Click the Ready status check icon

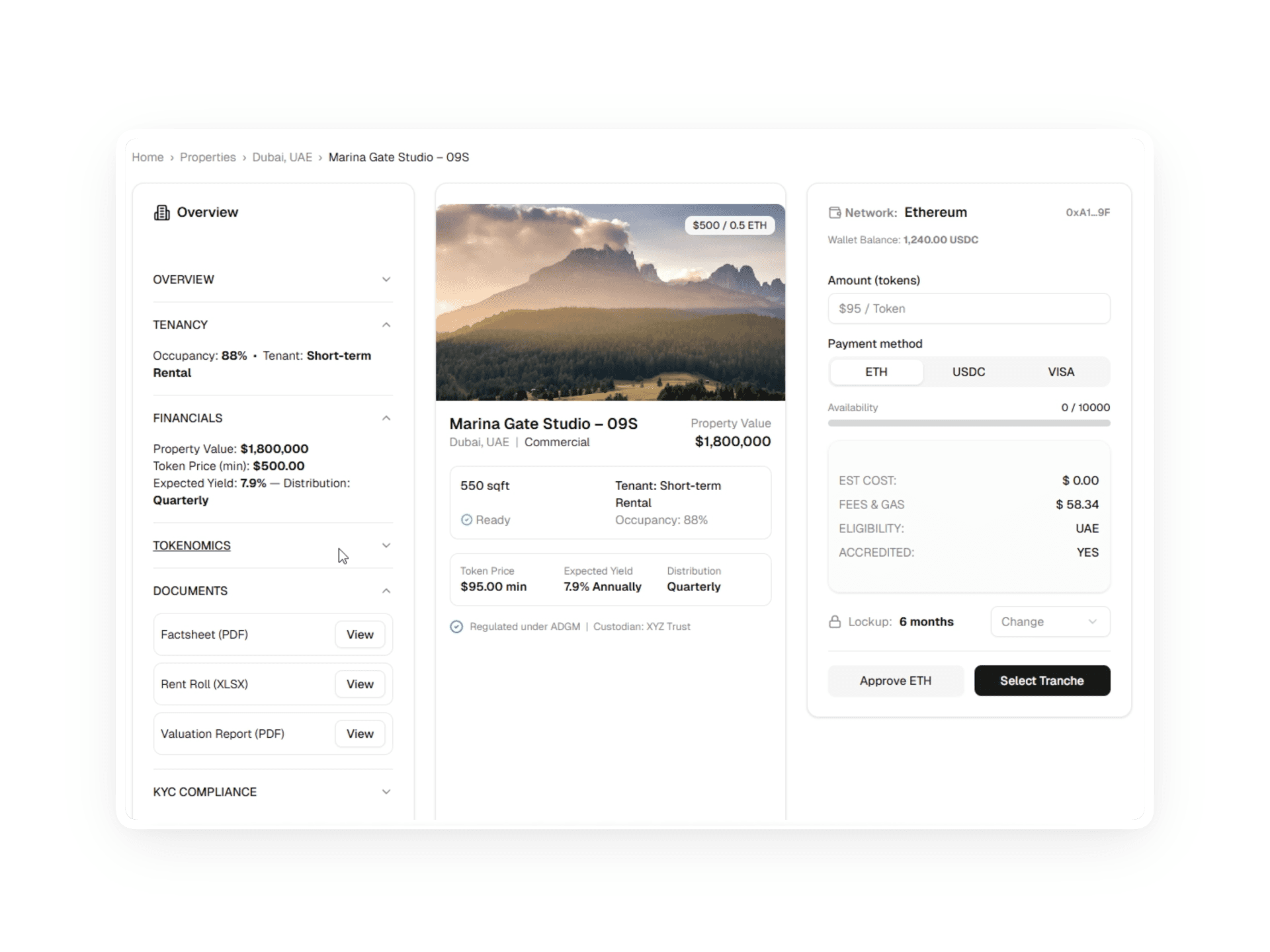click(466, 520)
